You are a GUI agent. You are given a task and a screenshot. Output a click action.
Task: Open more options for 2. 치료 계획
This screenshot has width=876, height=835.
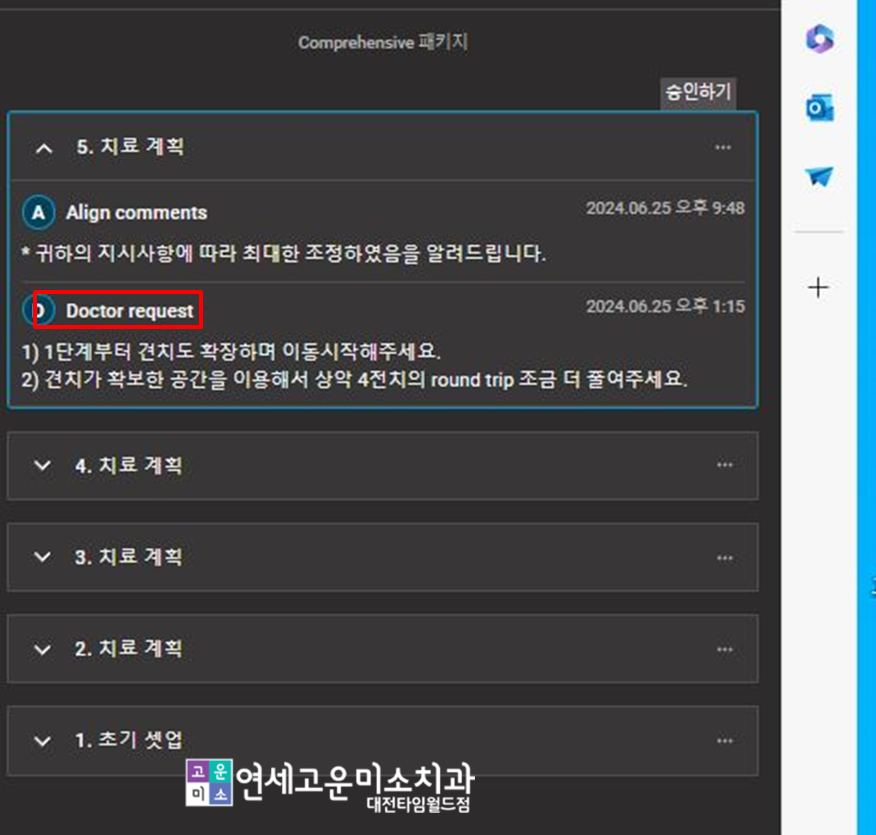click(723, 649)
